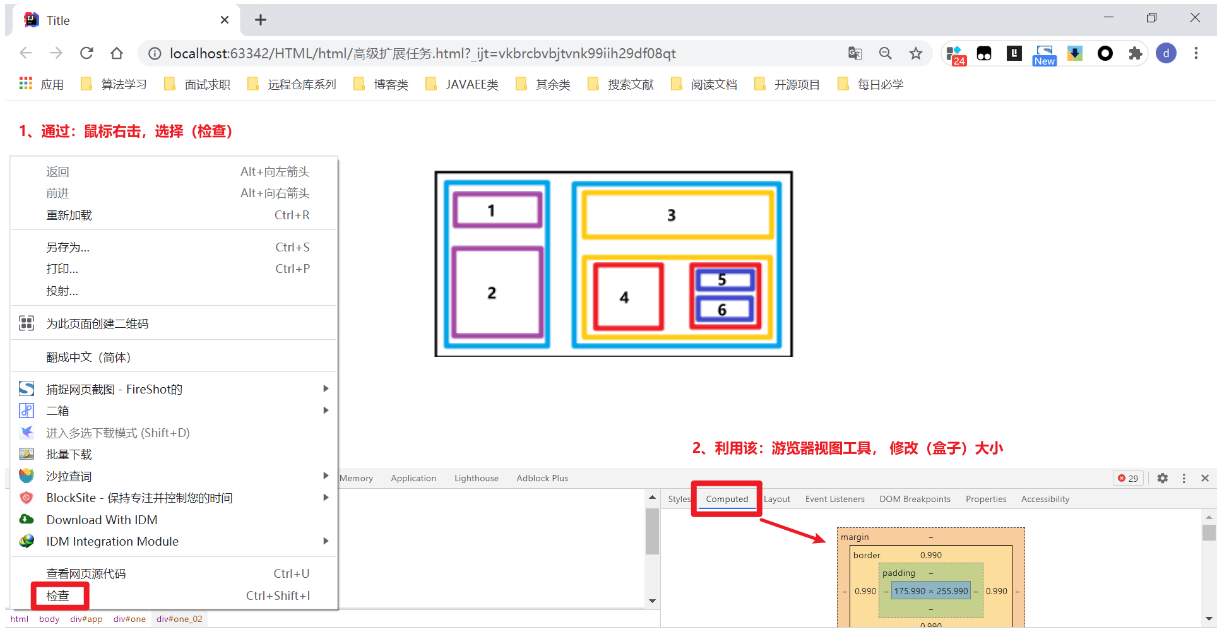Open DevTools three-dot customize menu
The width and height of the screenshot is (1221, 629).
click(1184, 478)
